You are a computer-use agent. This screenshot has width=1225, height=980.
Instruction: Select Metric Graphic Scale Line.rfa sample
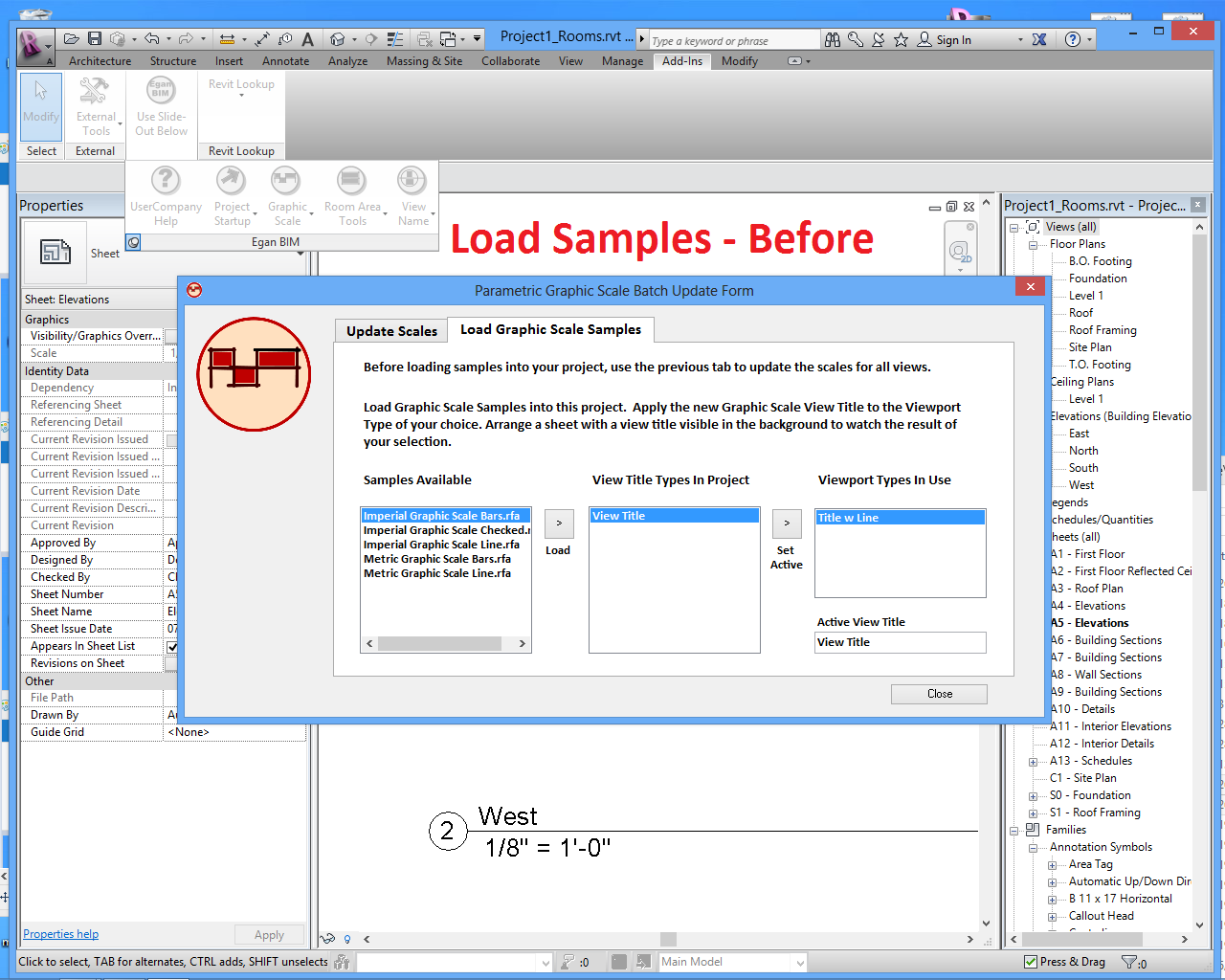coord(437,573)
